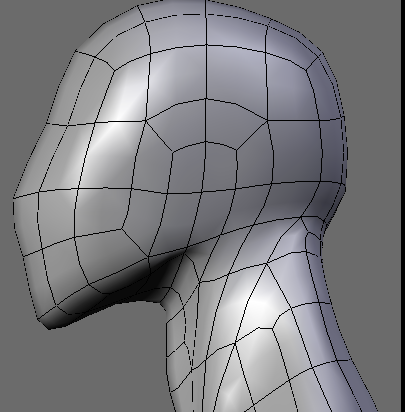
Task: Click the viewport border strip at the right edge
Action: click(x=403, y=206)
